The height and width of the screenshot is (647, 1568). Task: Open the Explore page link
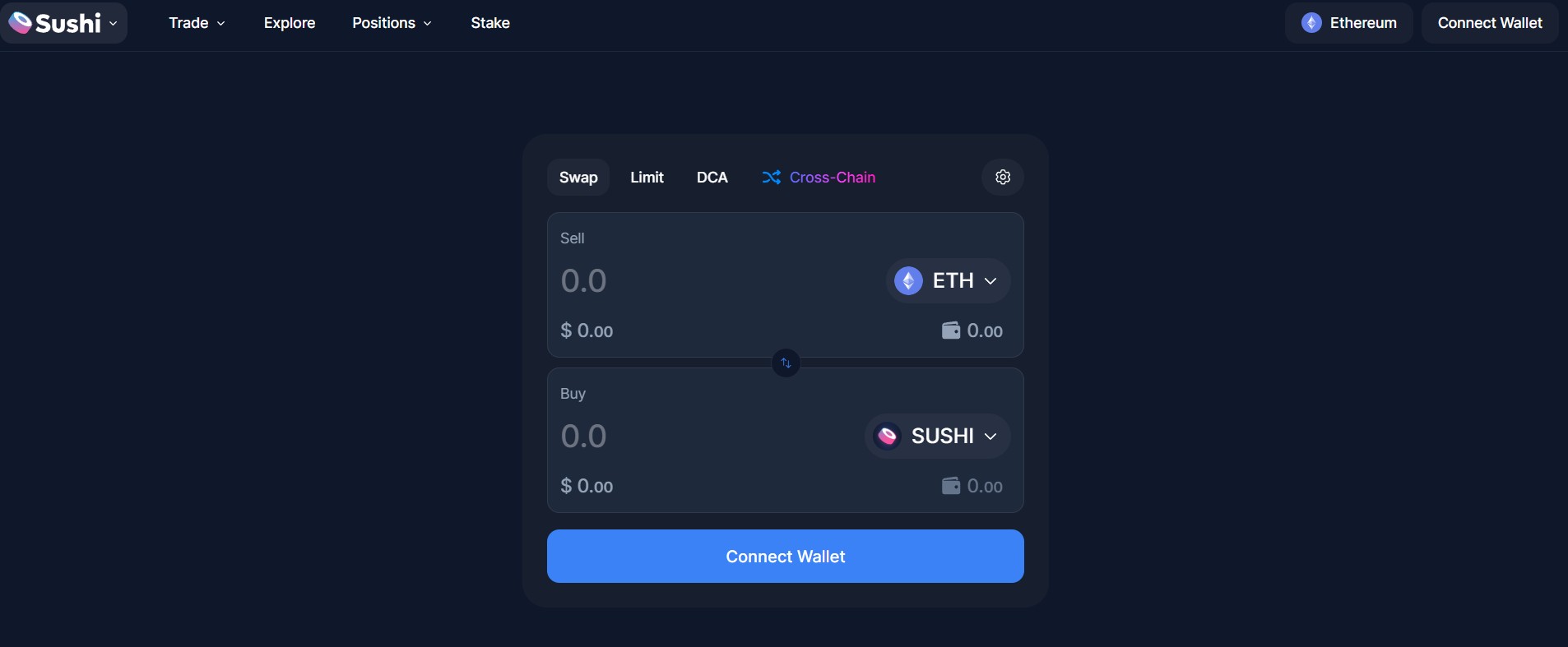click(290, 23)
